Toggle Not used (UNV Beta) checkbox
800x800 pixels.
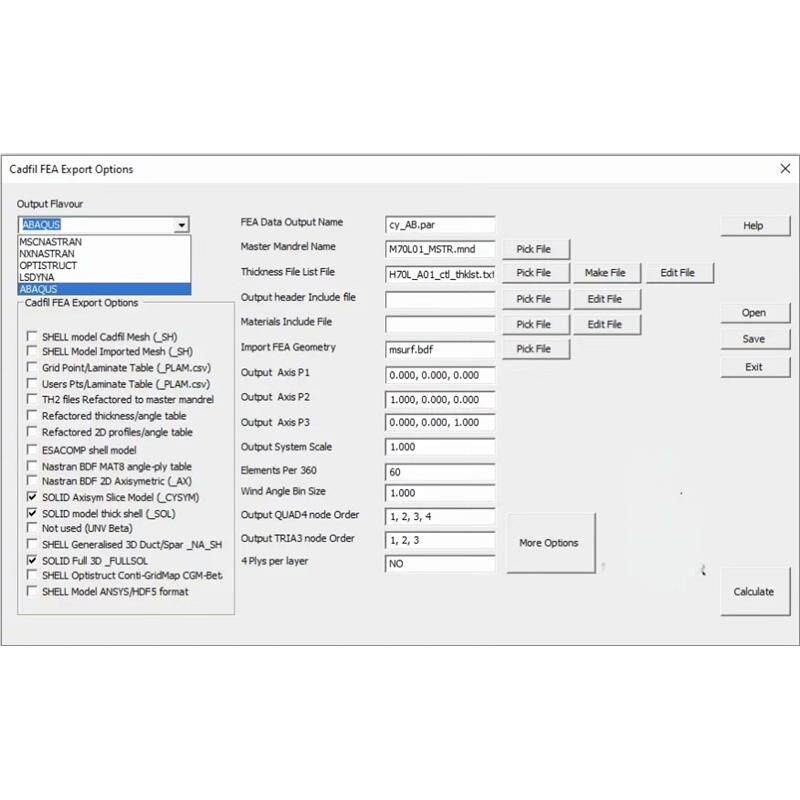32,528
